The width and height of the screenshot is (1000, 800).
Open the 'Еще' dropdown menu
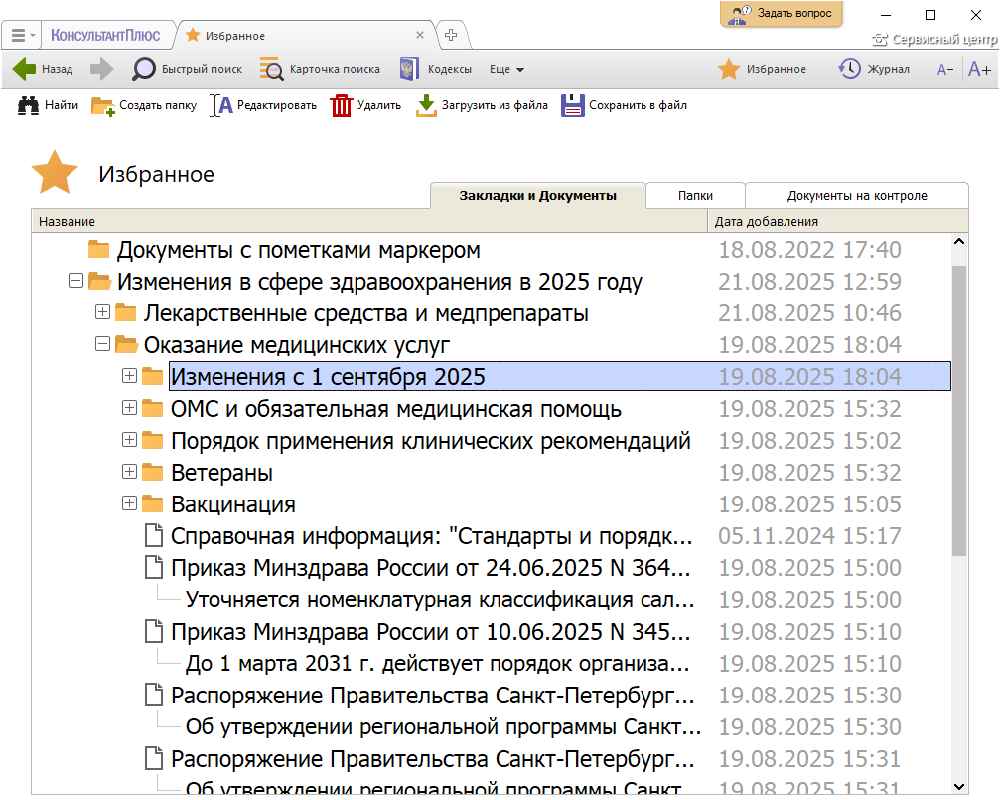coord(507,70)
